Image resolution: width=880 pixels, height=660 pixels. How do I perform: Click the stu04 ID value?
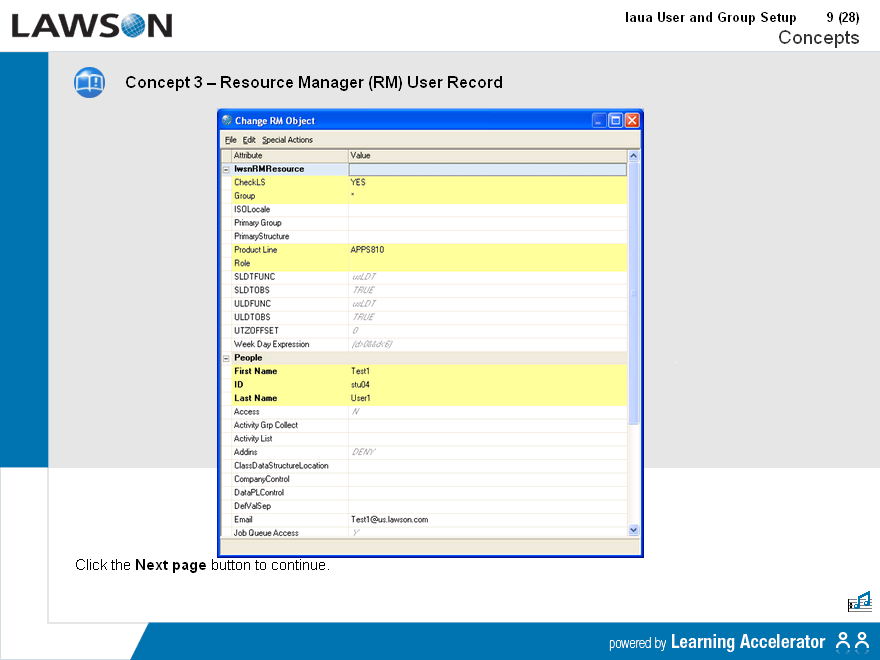[x=360, y=384]
